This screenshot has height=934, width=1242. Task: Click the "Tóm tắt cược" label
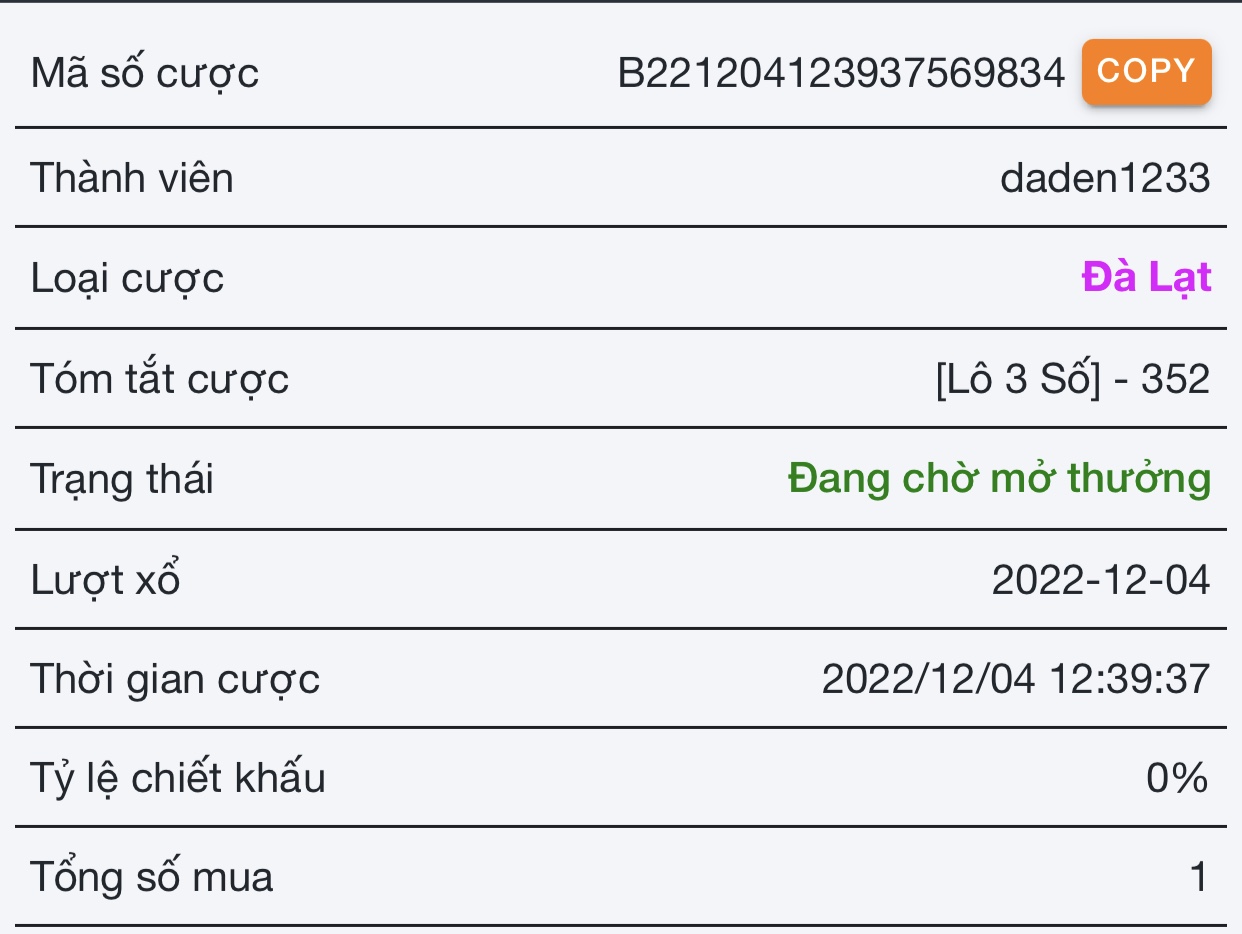160,379
